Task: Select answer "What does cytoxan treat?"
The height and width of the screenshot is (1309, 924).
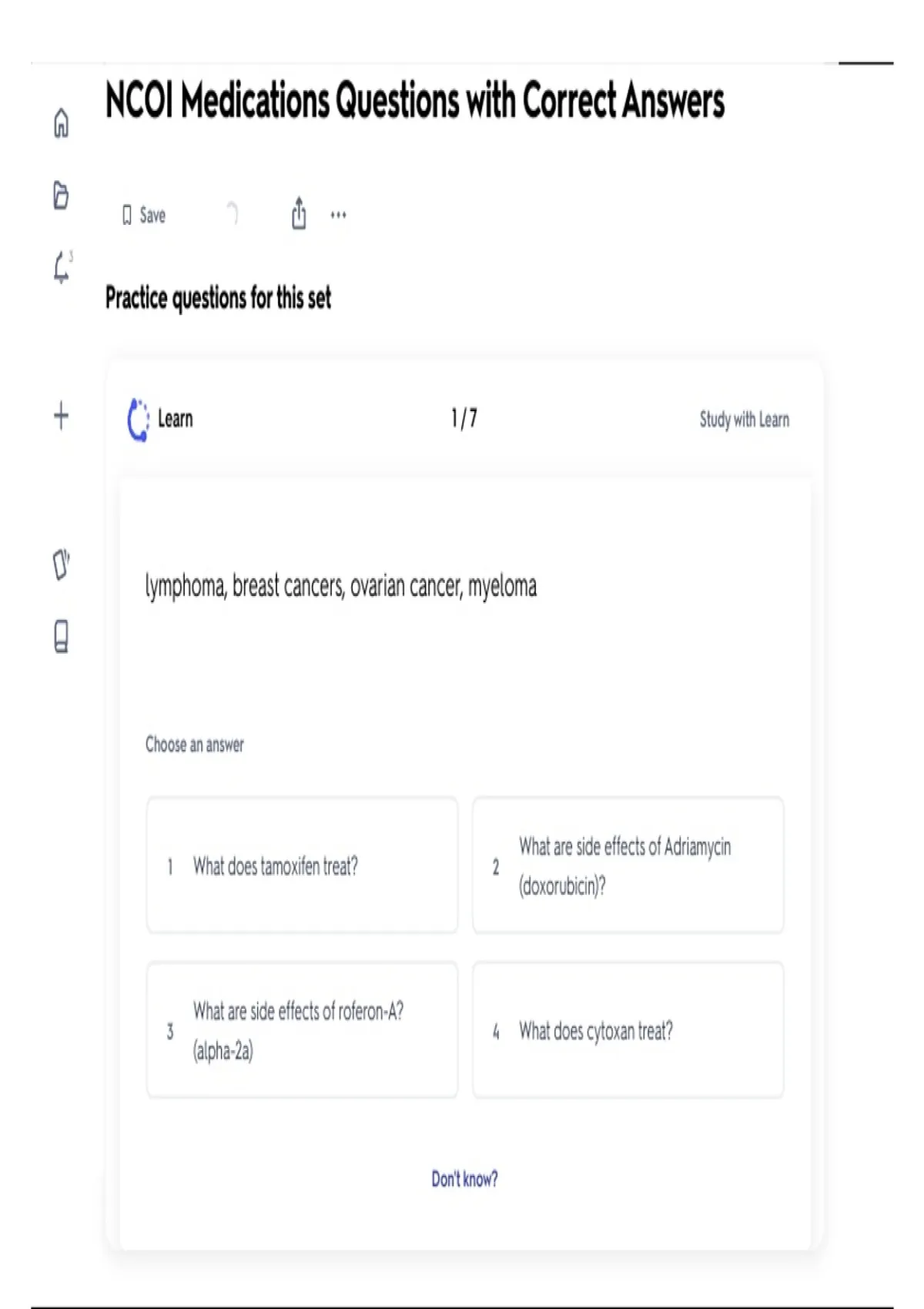Action: pyautogui.click(x=628, y=1030)
